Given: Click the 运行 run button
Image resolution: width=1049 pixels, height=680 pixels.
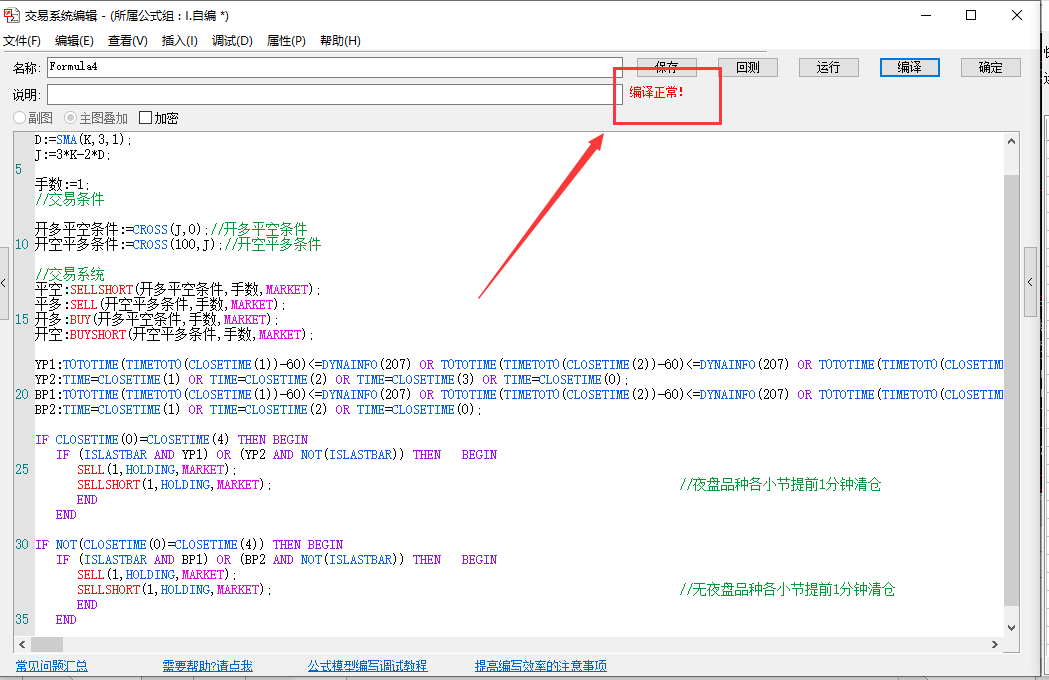Looking at the screenshot, I should tap(828, 67).
